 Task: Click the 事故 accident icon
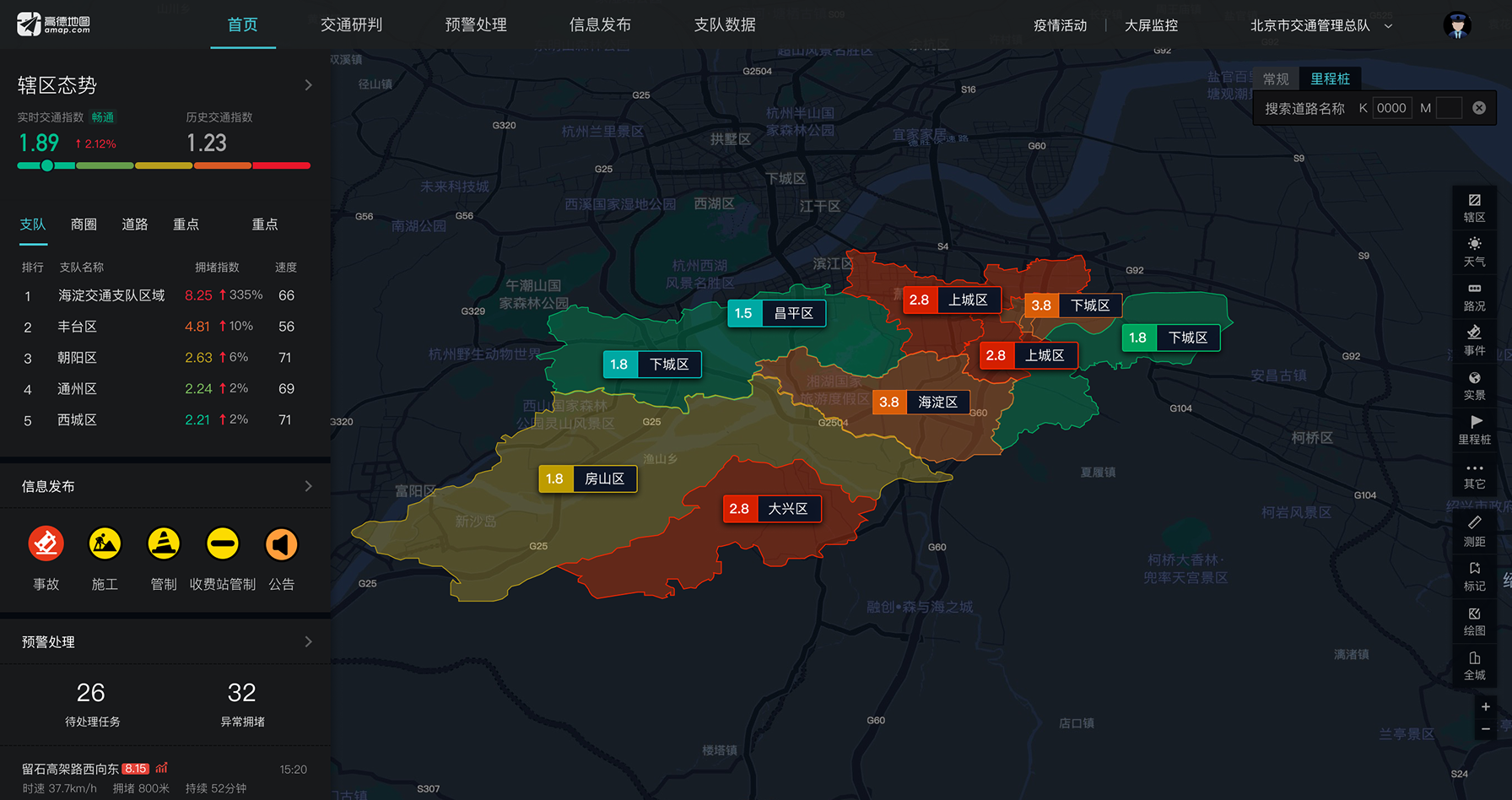coord(46,543)
